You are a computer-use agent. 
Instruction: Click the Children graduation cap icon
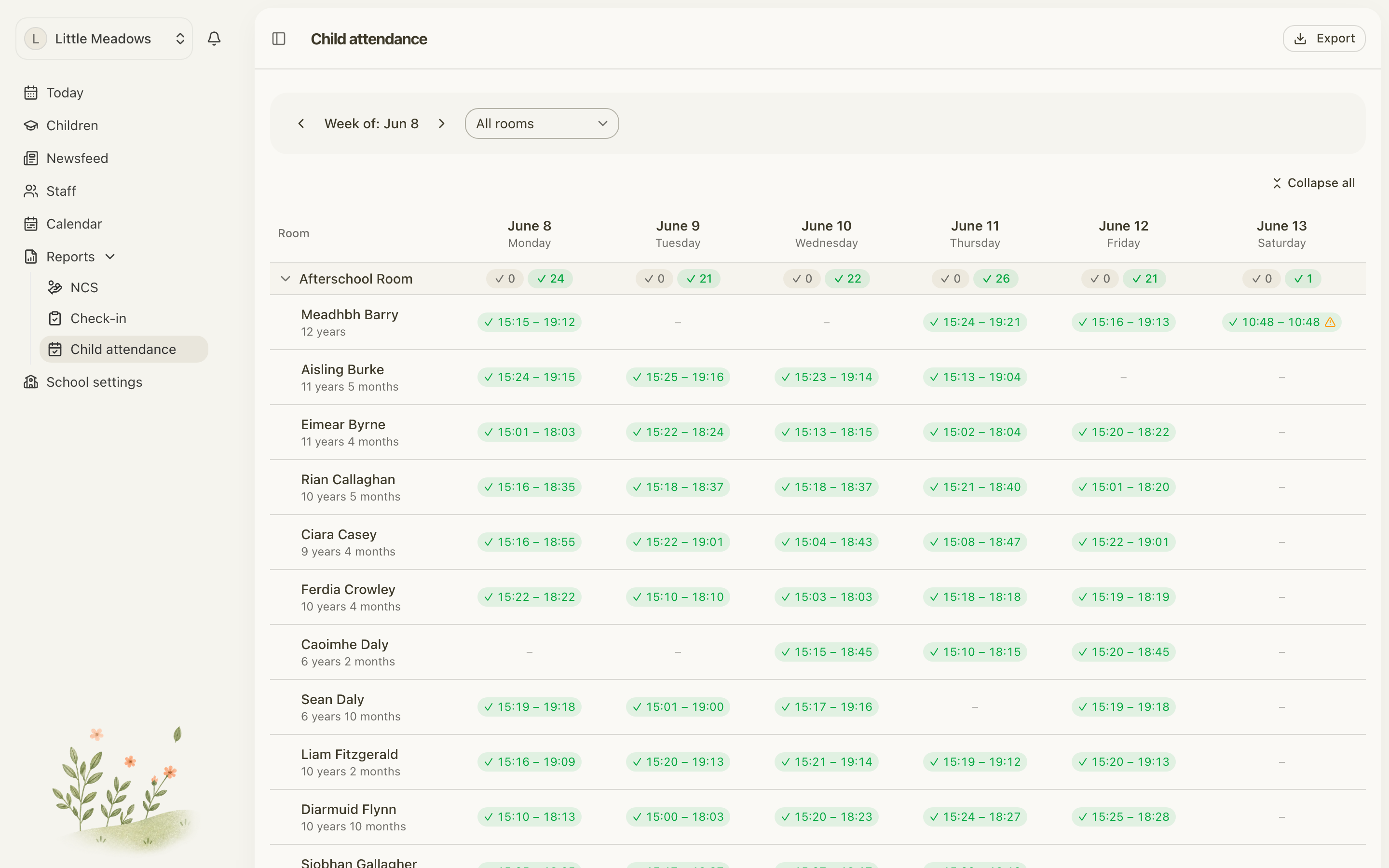(x=31, y=125)
